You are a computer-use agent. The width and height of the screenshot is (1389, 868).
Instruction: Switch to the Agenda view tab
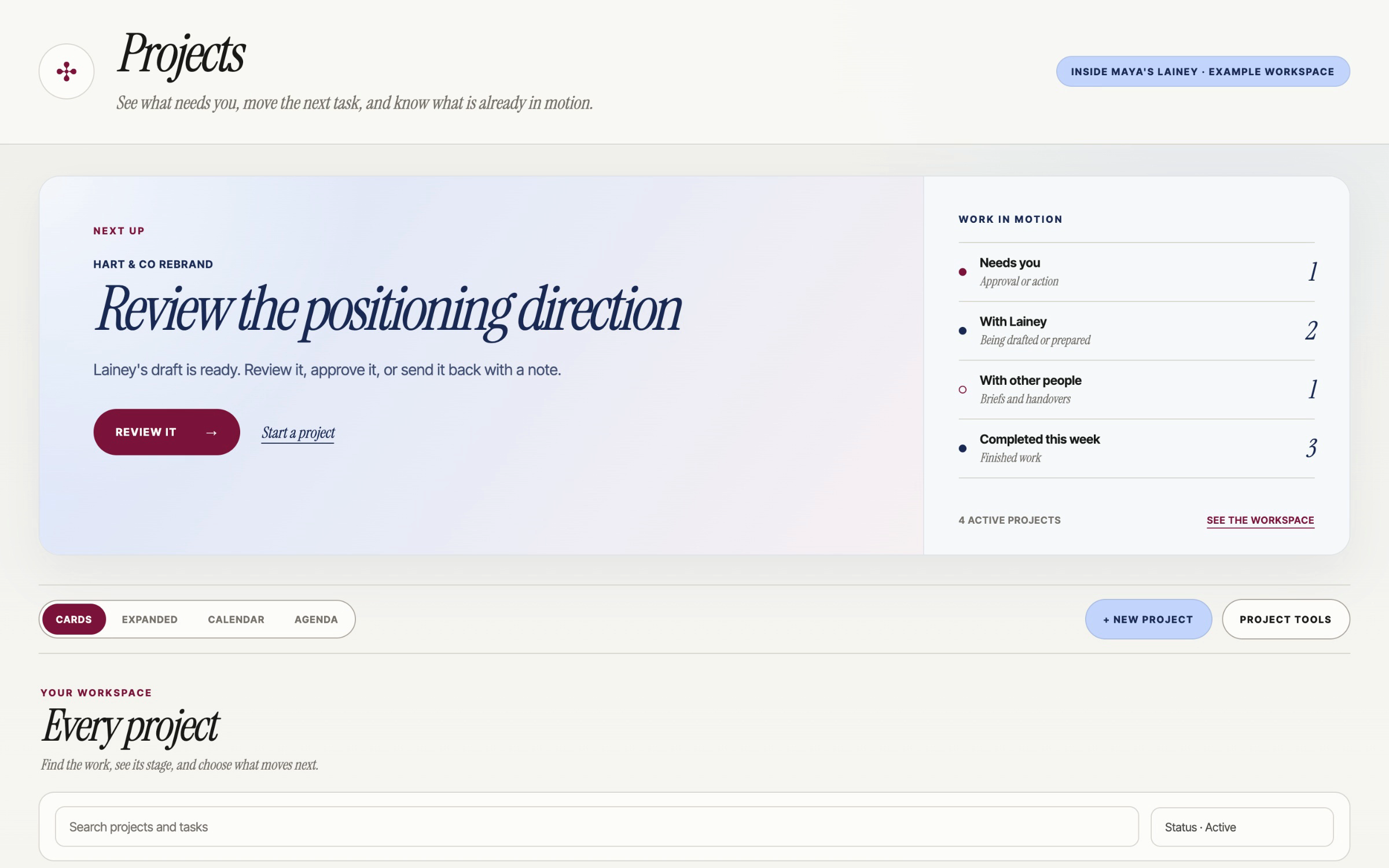pos(316,619)
